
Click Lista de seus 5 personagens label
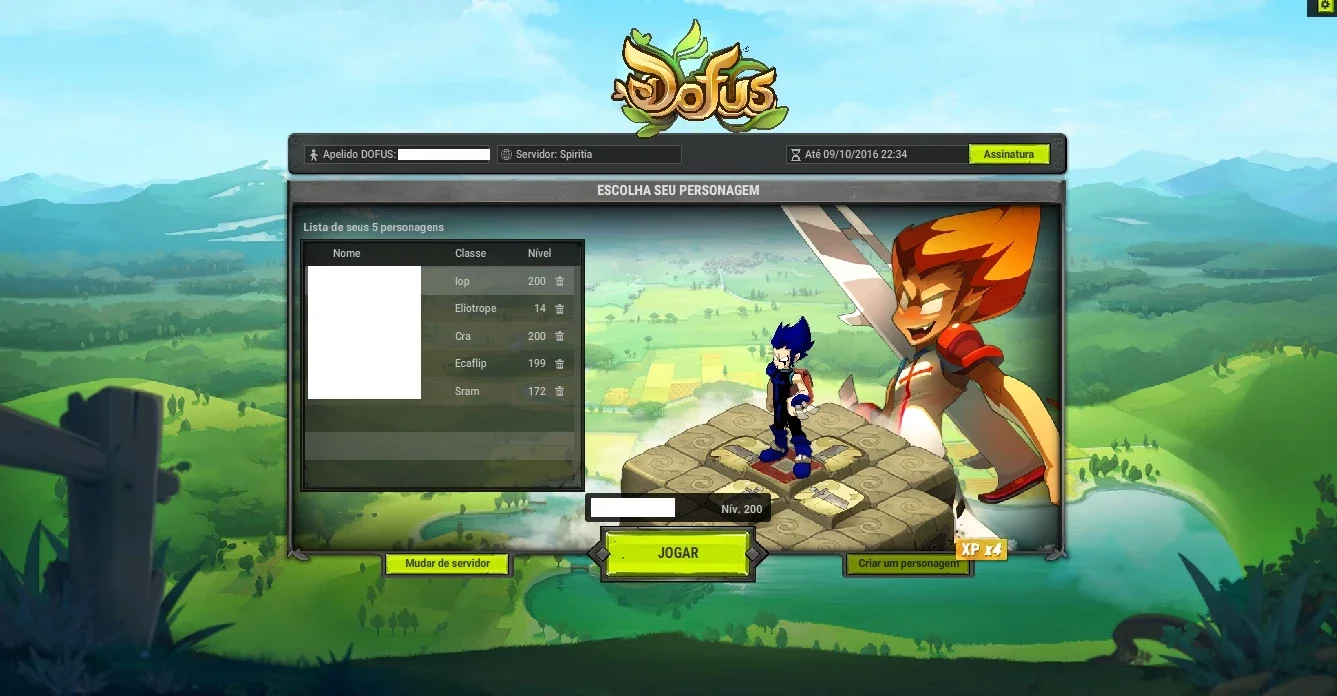tap(374, 228)
